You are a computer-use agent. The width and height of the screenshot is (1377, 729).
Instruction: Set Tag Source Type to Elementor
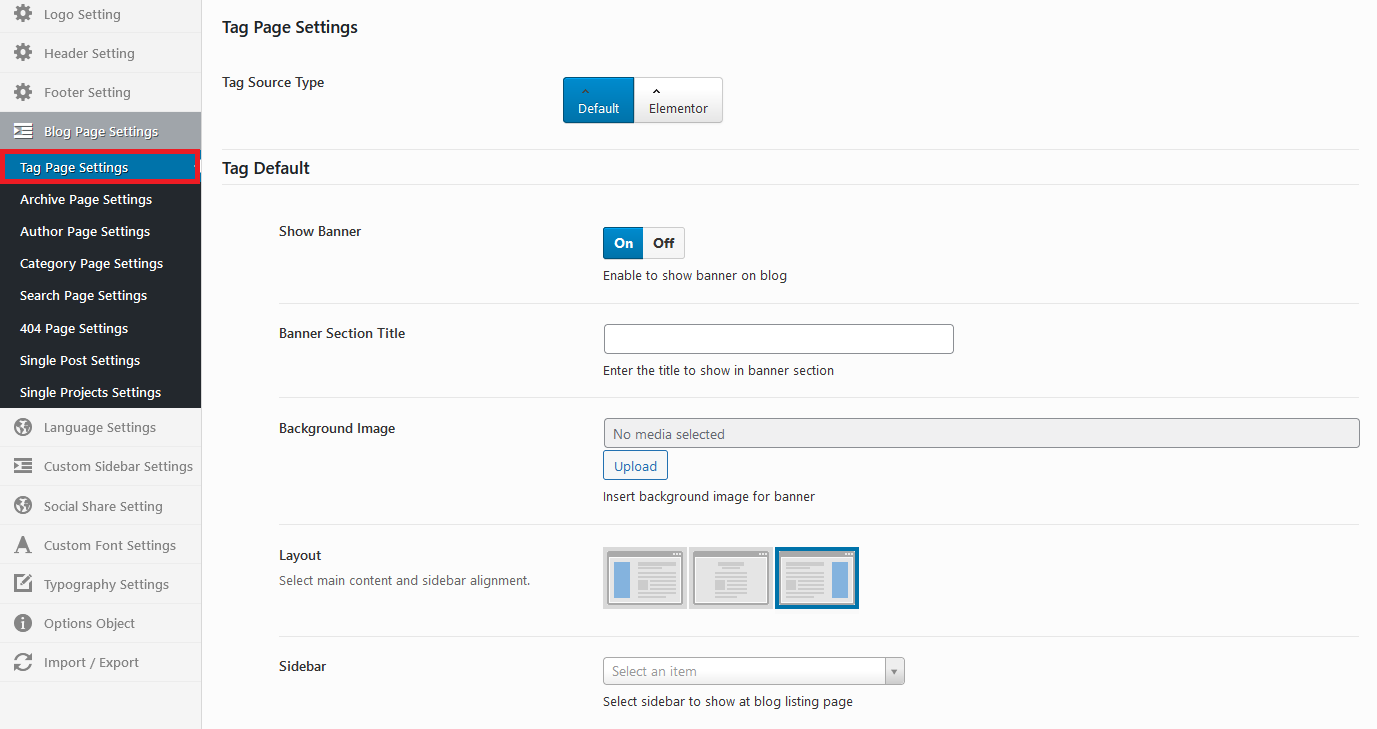[678, 100]
